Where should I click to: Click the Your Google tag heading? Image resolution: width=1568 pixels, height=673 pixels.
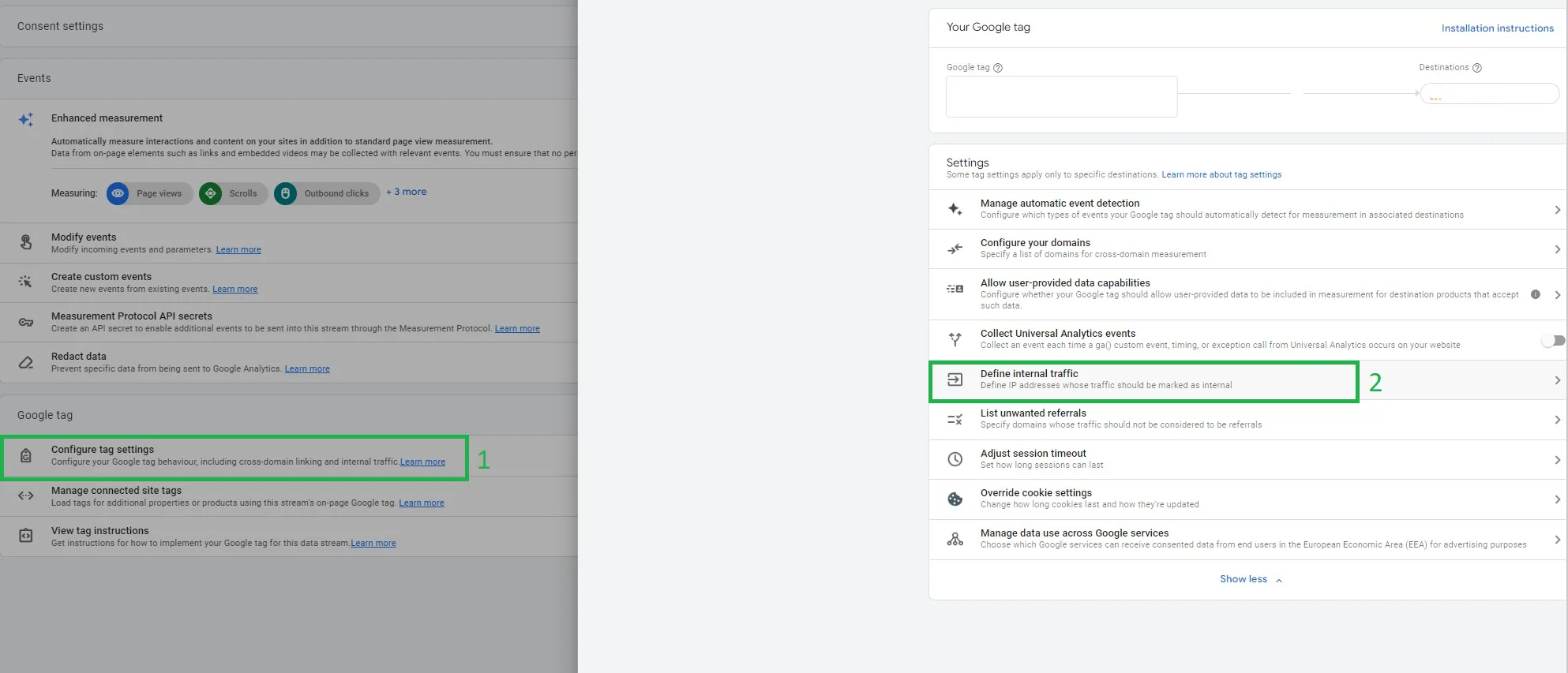tap(988, 27)
